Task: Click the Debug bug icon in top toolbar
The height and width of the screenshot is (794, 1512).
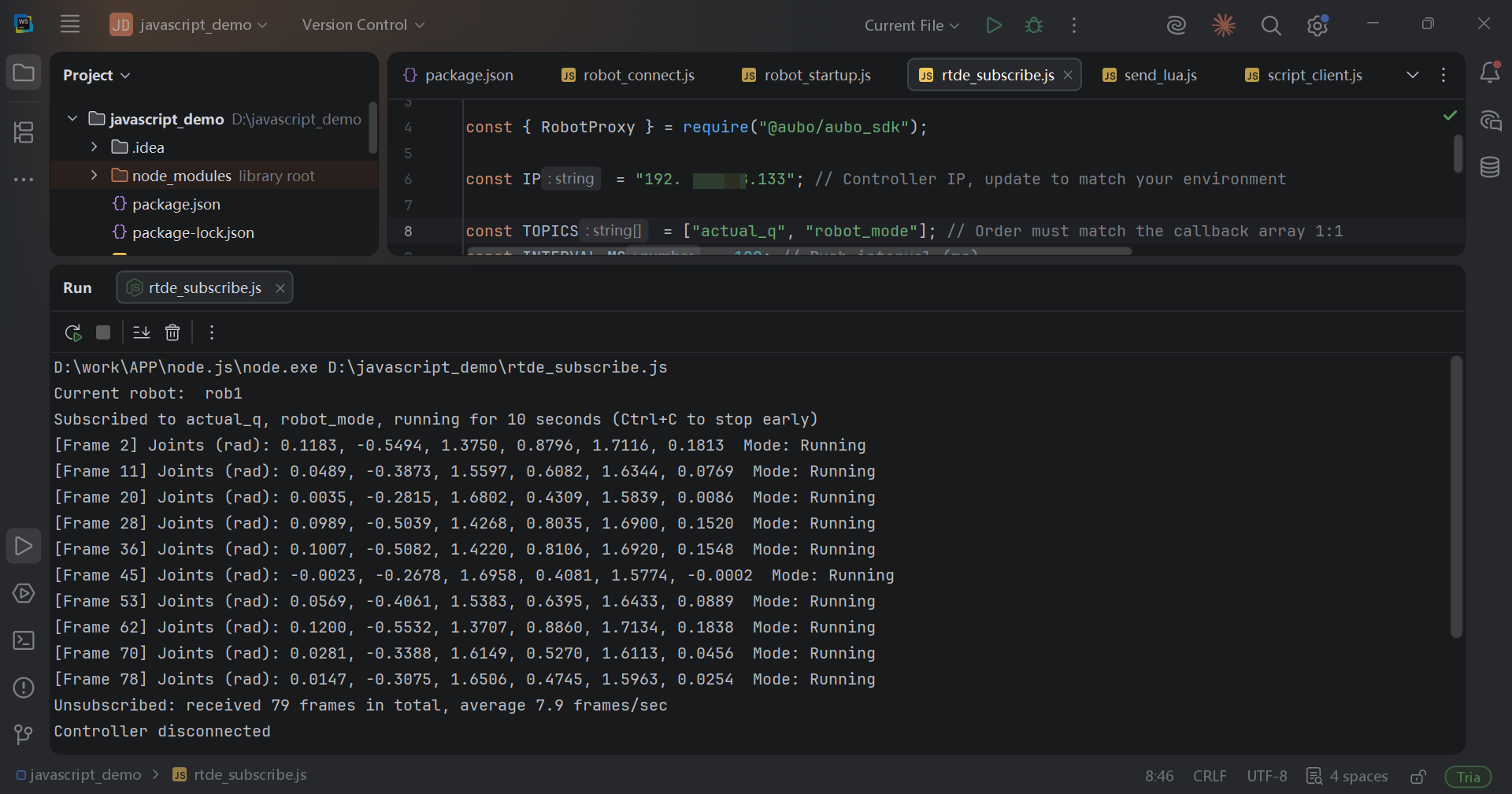Action: 1034,25
